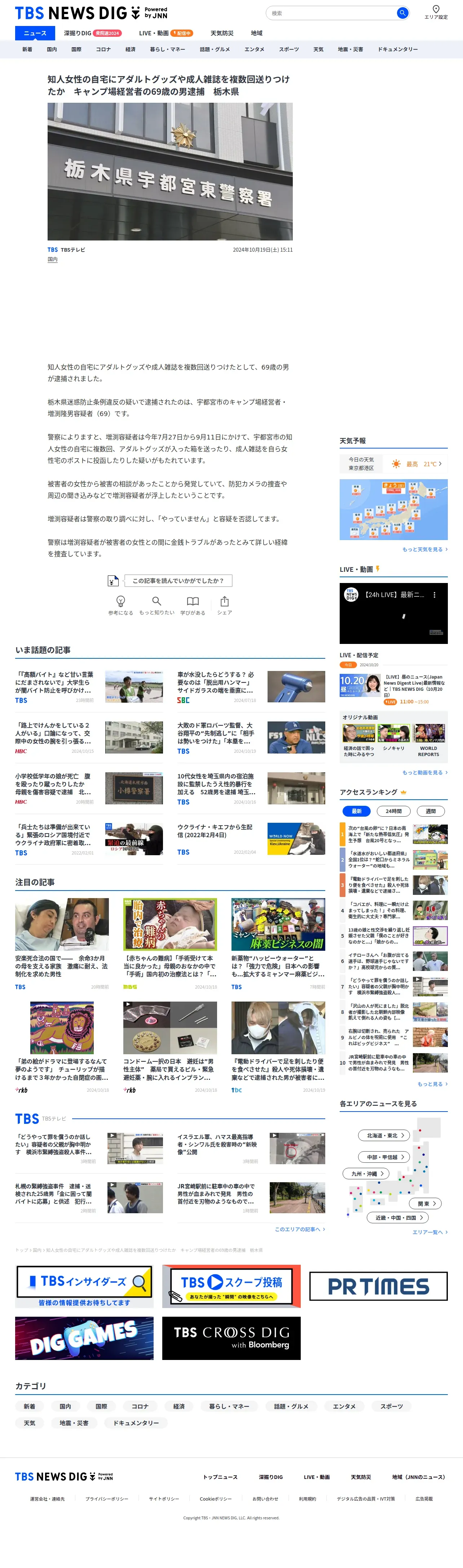This screenshot has height=1568, width=463.
Task: Click the TBS NEWS DIG header logo
Action: click(x=91, y=13)
